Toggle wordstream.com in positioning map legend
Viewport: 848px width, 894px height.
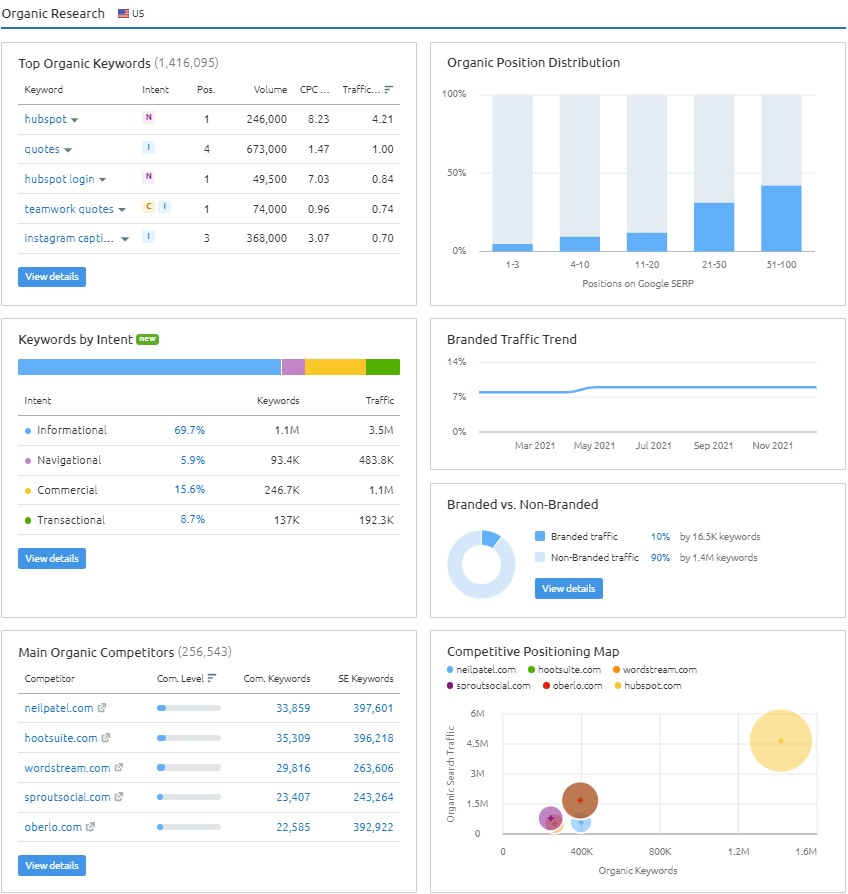click(x=655, y=669)
